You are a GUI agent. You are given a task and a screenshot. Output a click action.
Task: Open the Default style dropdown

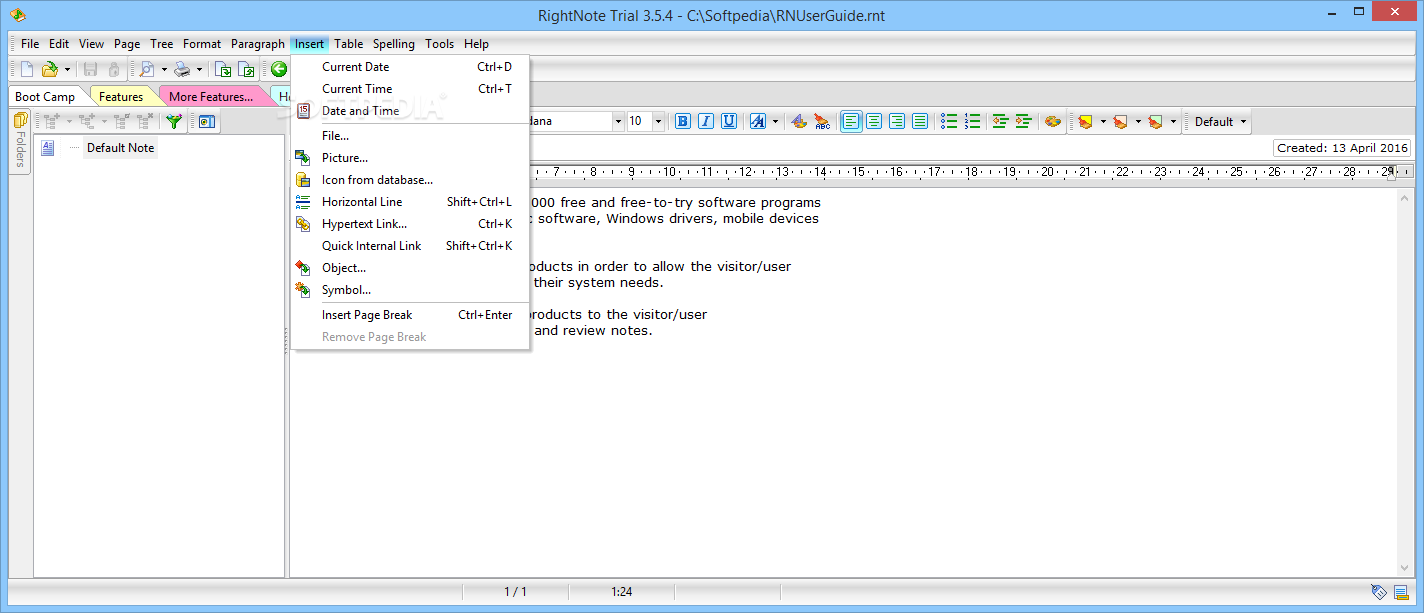point(1221,121)
